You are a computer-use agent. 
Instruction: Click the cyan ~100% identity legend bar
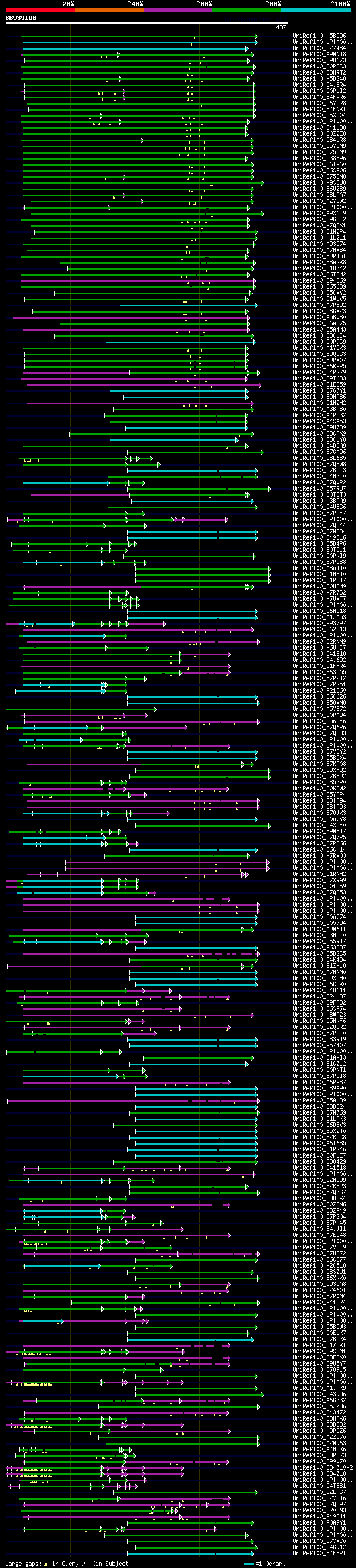316,10
